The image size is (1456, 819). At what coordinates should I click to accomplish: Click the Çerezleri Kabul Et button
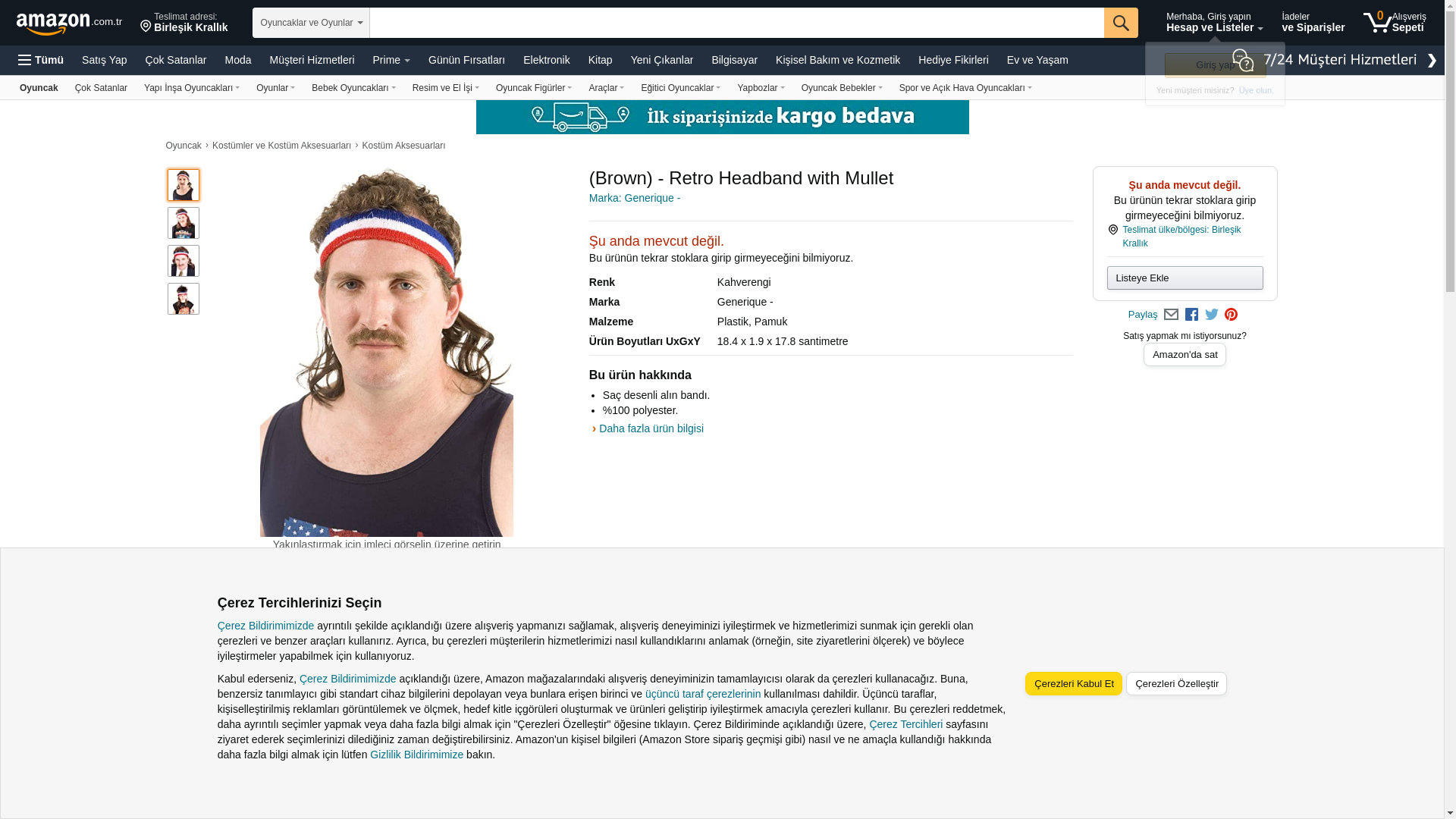(1073, 683)
